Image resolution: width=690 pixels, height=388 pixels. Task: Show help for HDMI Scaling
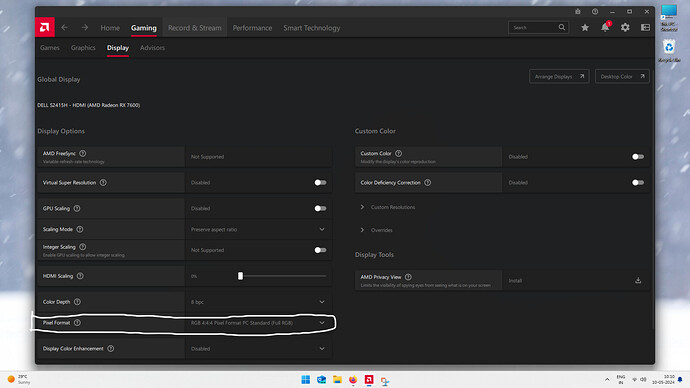point(80,276)
